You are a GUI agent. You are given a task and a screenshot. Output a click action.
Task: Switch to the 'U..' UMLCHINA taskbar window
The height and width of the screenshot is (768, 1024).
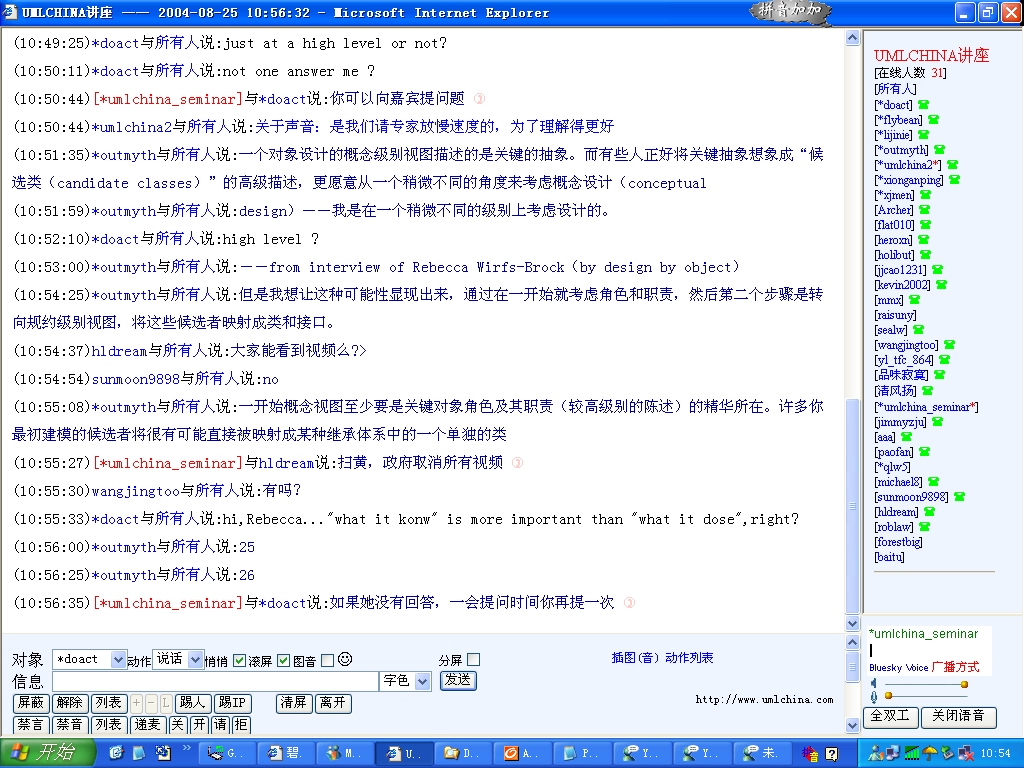tap(406, 754)
